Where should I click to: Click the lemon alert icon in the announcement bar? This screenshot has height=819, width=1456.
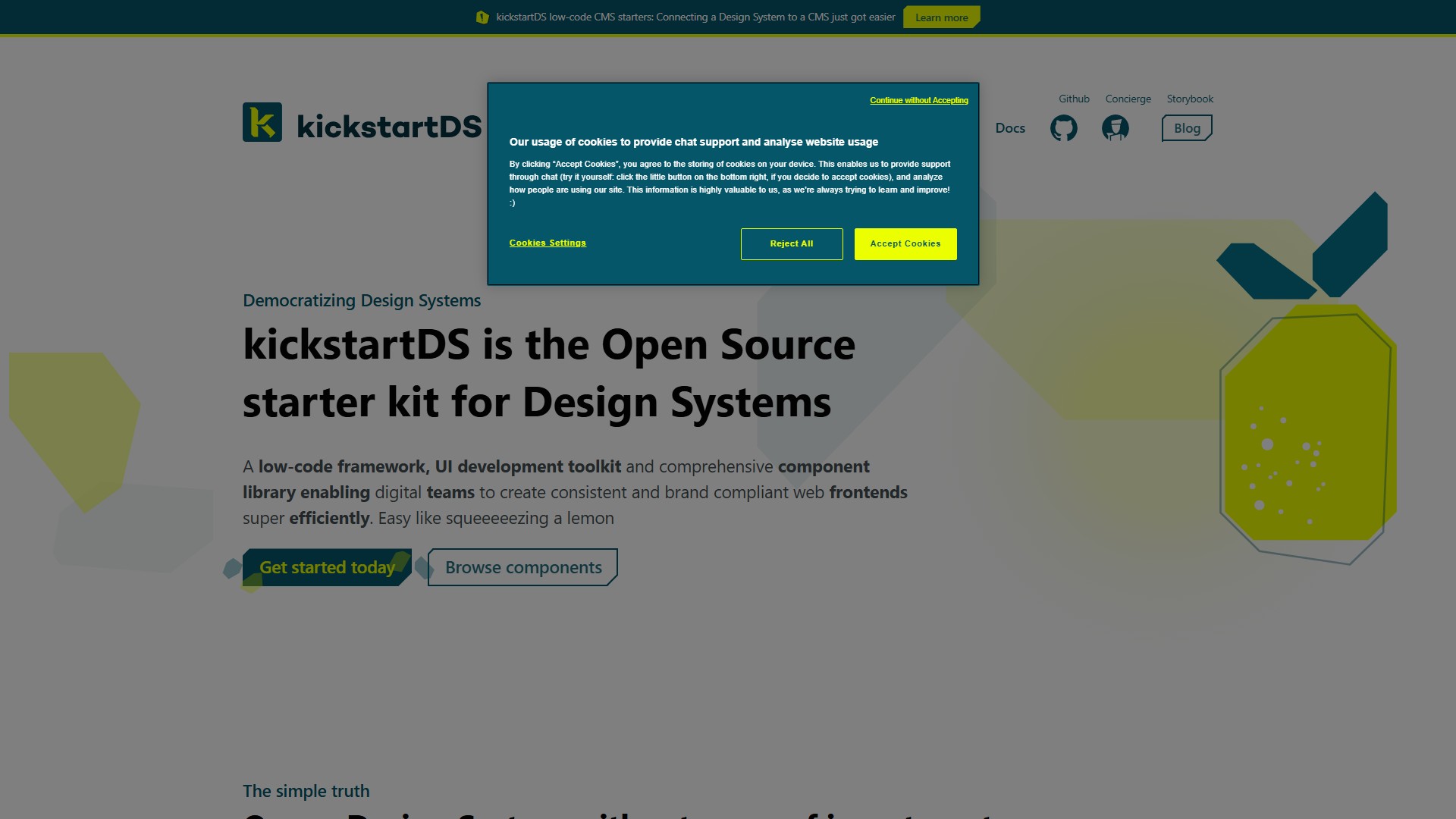[482, 16]
